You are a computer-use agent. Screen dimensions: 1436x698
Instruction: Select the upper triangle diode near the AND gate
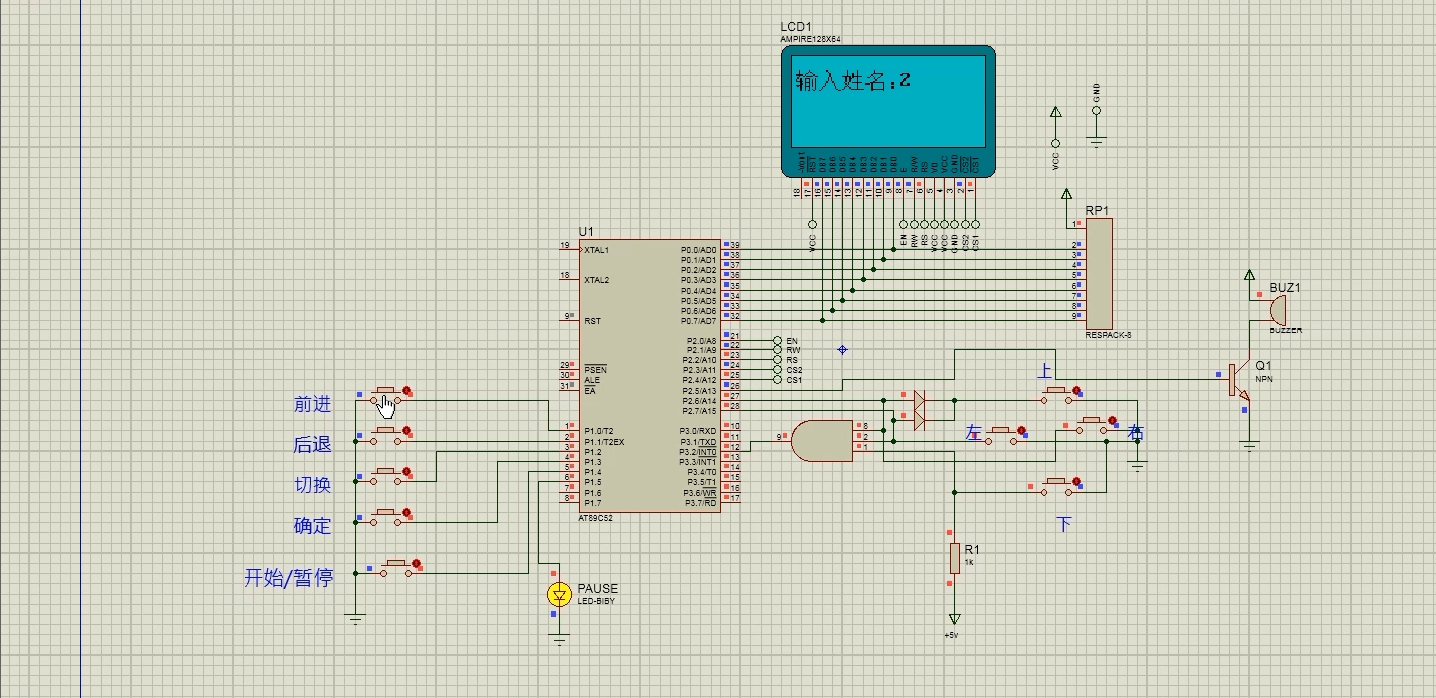pos(920,400)
